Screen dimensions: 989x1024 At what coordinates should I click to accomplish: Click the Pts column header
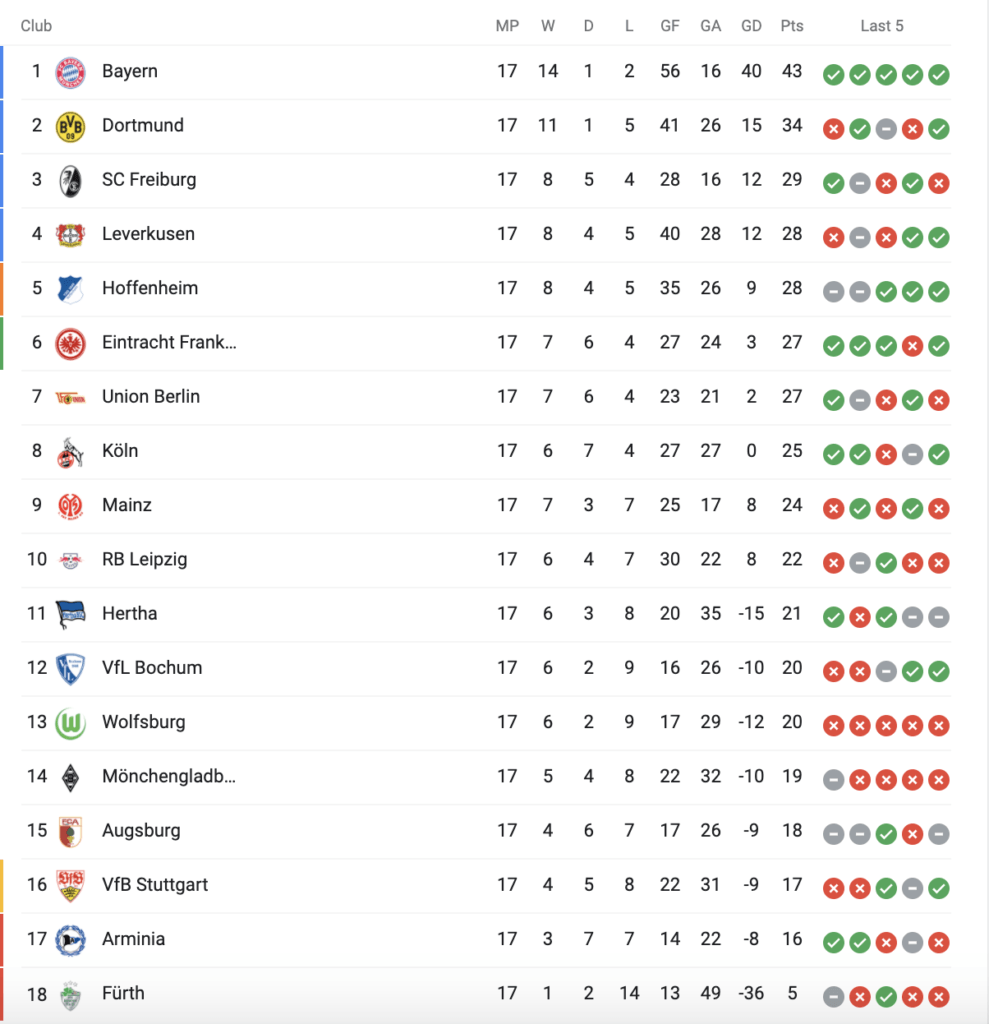pos(792,26)
